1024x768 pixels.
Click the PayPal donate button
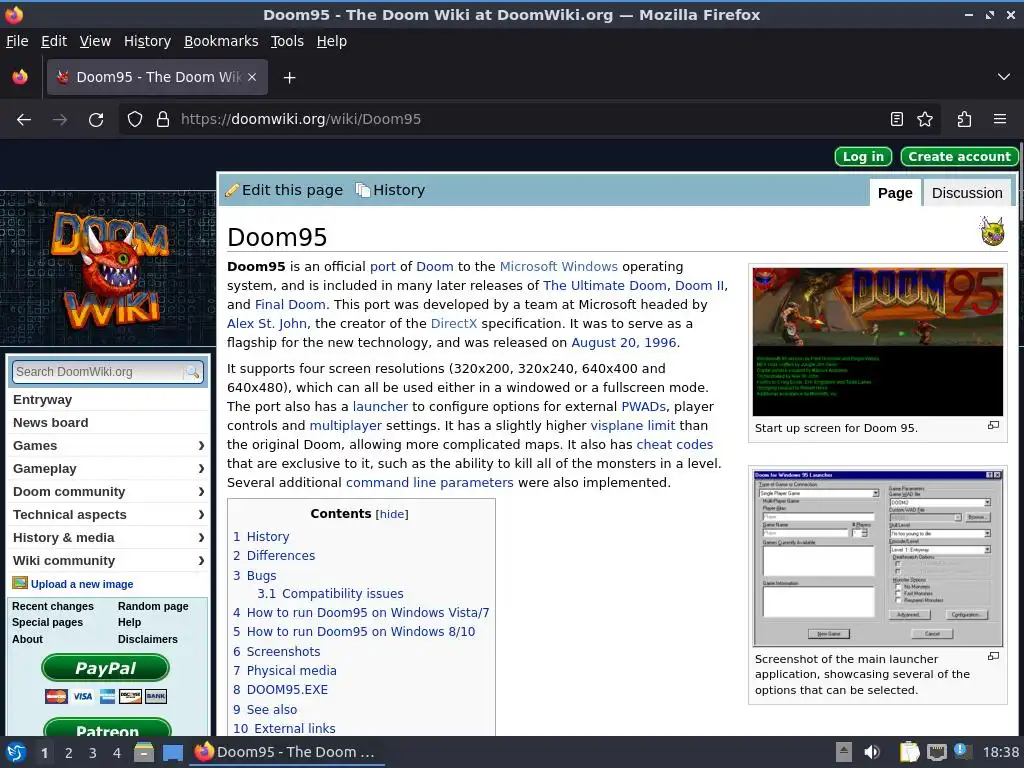pos(105,668)
